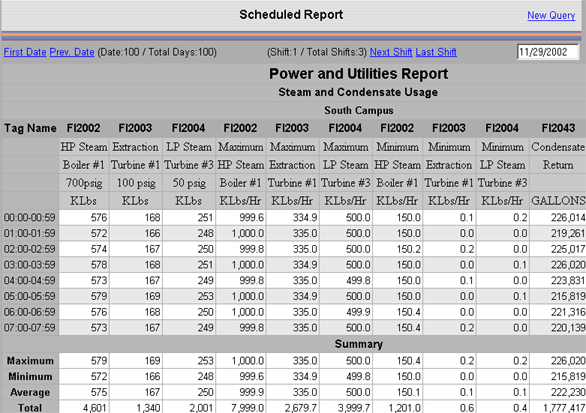Screen dimensions: 586x413
Task: Select the 01:00-01:59 time row label
Action: click(x=30, y=233)
